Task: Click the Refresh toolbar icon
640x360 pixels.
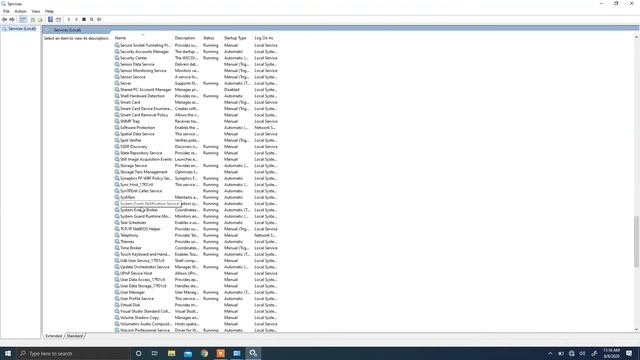Action: [33, 20]
